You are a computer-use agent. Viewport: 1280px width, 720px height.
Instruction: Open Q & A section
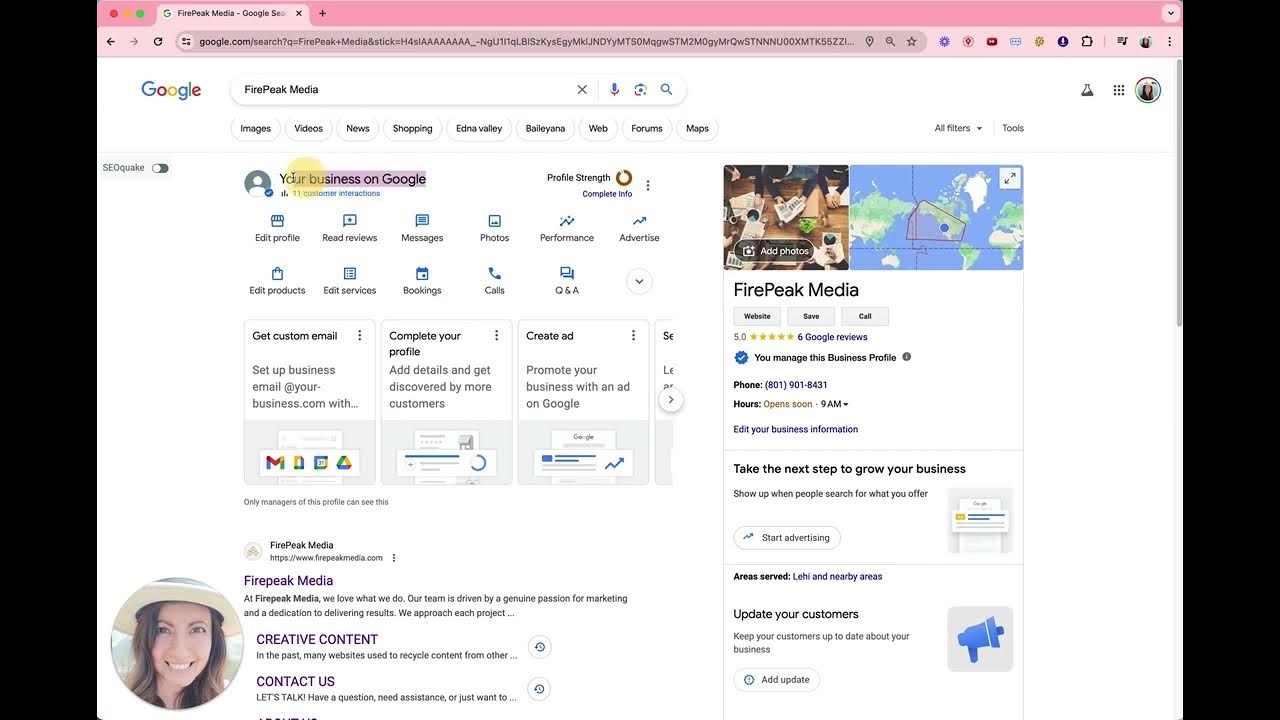pyautogui.click(x=567, y=281)
